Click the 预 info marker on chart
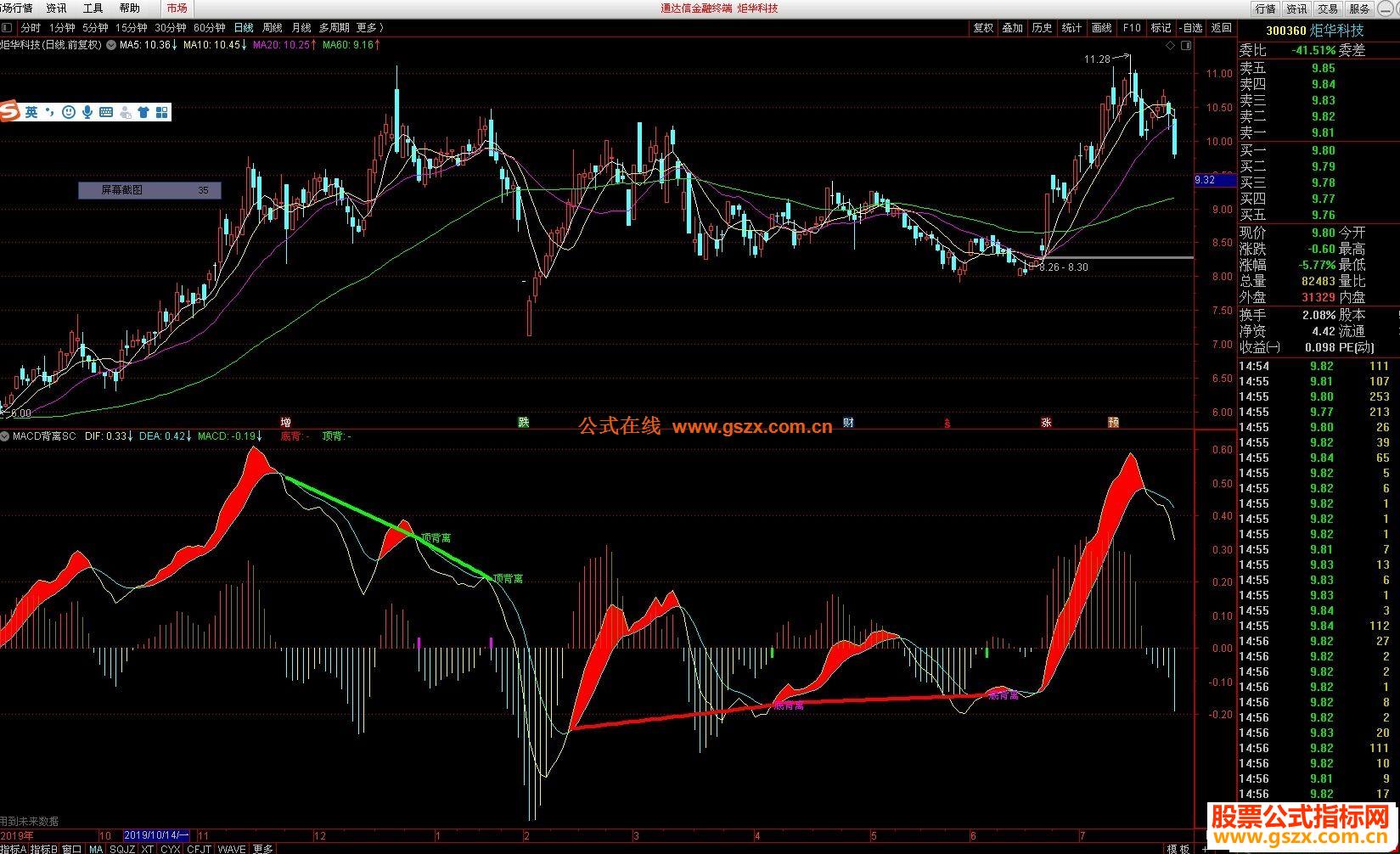Screen dimensions: 1400x854 [1113, 422]
